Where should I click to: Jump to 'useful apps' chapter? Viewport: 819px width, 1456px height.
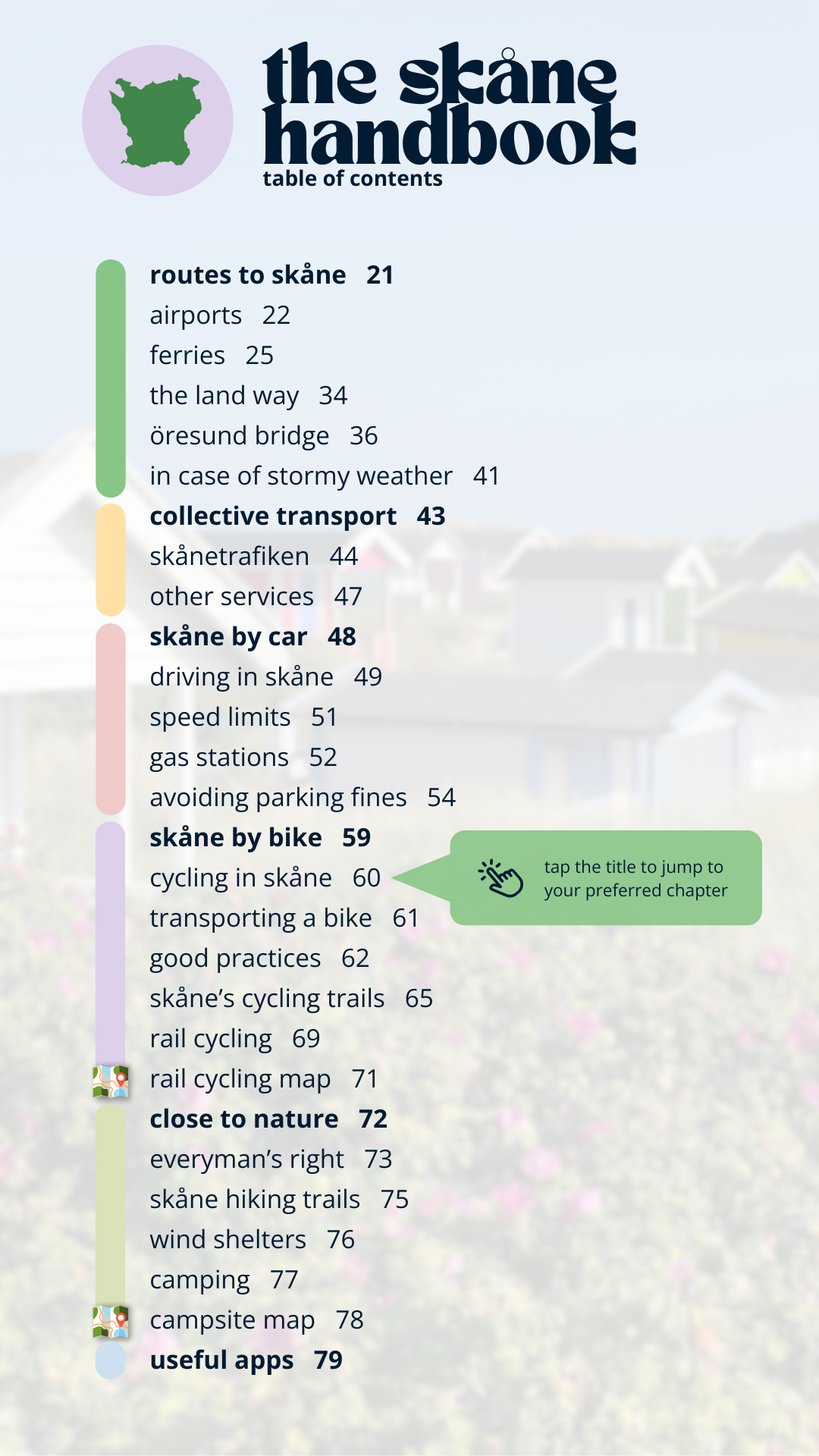point(221,1360)
